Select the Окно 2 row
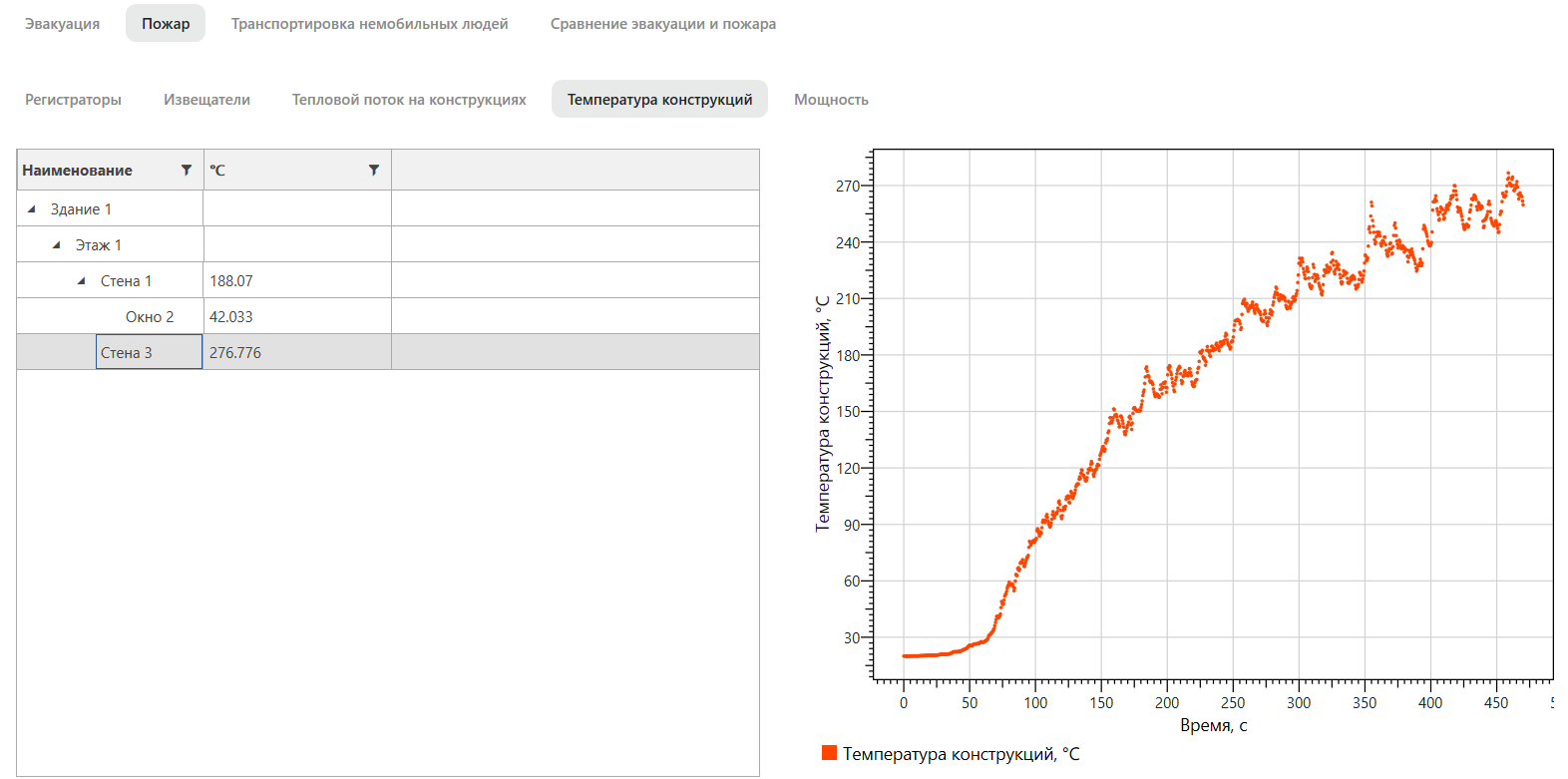1568x779 pixels. click(388, 316)
